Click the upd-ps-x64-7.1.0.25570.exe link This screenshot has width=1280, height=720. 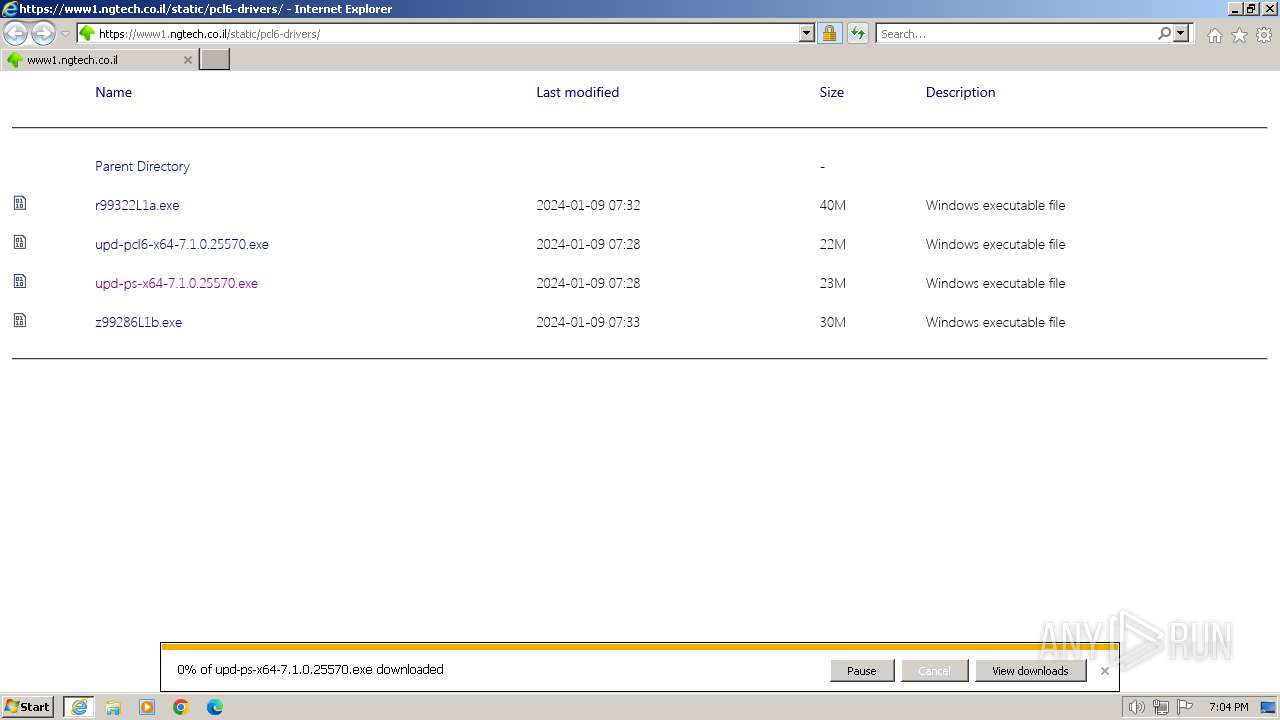[x=176, y=283]
